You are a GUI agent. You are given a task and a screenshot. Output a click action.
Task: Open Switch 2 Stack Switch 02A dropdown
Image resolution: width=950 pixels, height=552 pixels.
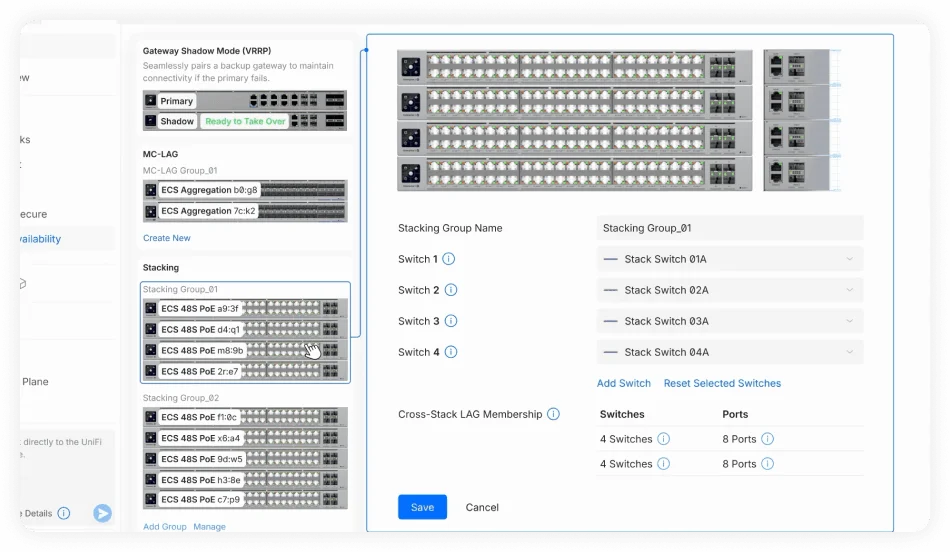(x=729, y=290)
